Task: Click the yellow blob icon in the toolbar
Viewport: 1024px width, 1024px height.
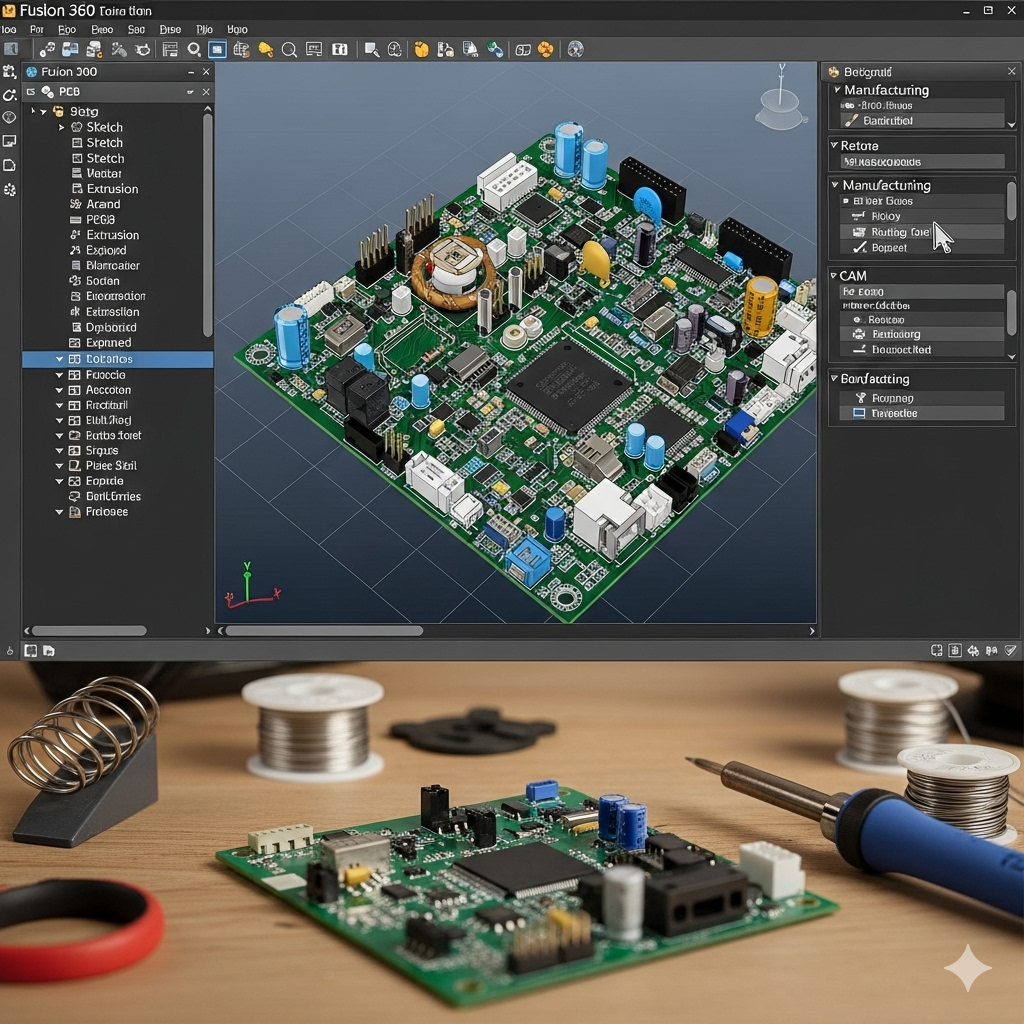Action: click(x=265, y=50)
